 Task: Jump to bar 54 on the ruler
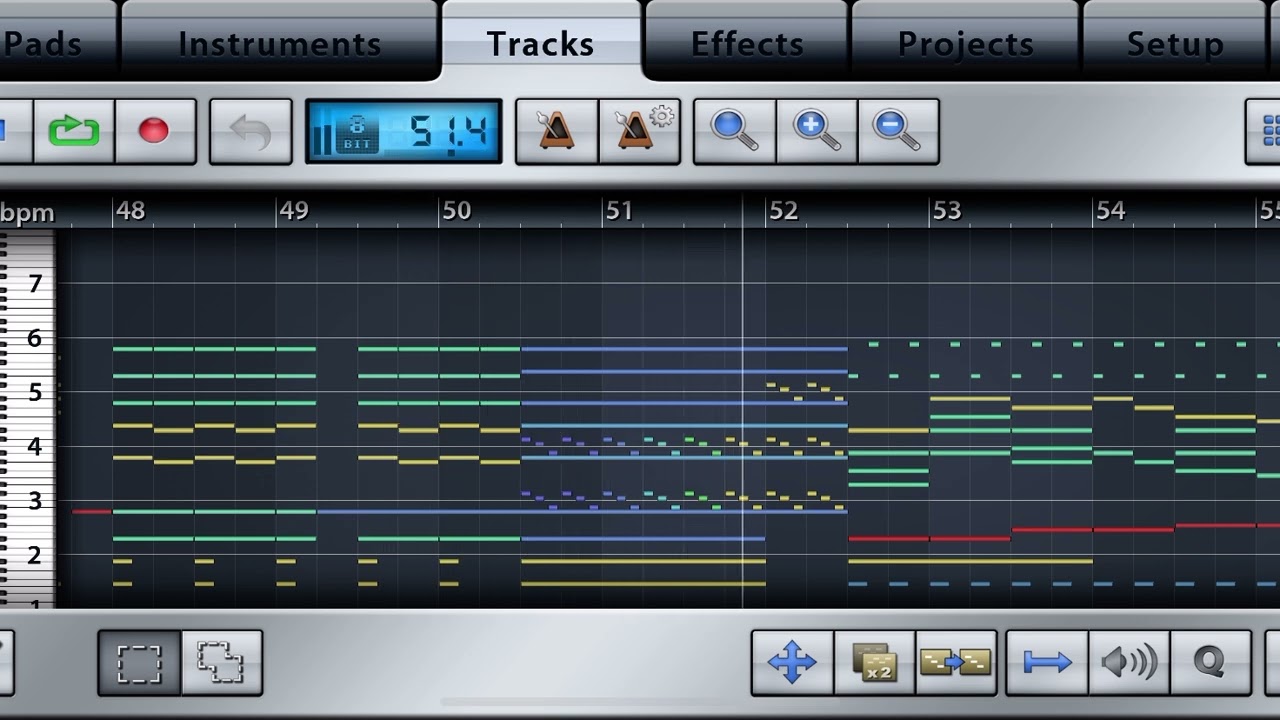(1111, 211)
